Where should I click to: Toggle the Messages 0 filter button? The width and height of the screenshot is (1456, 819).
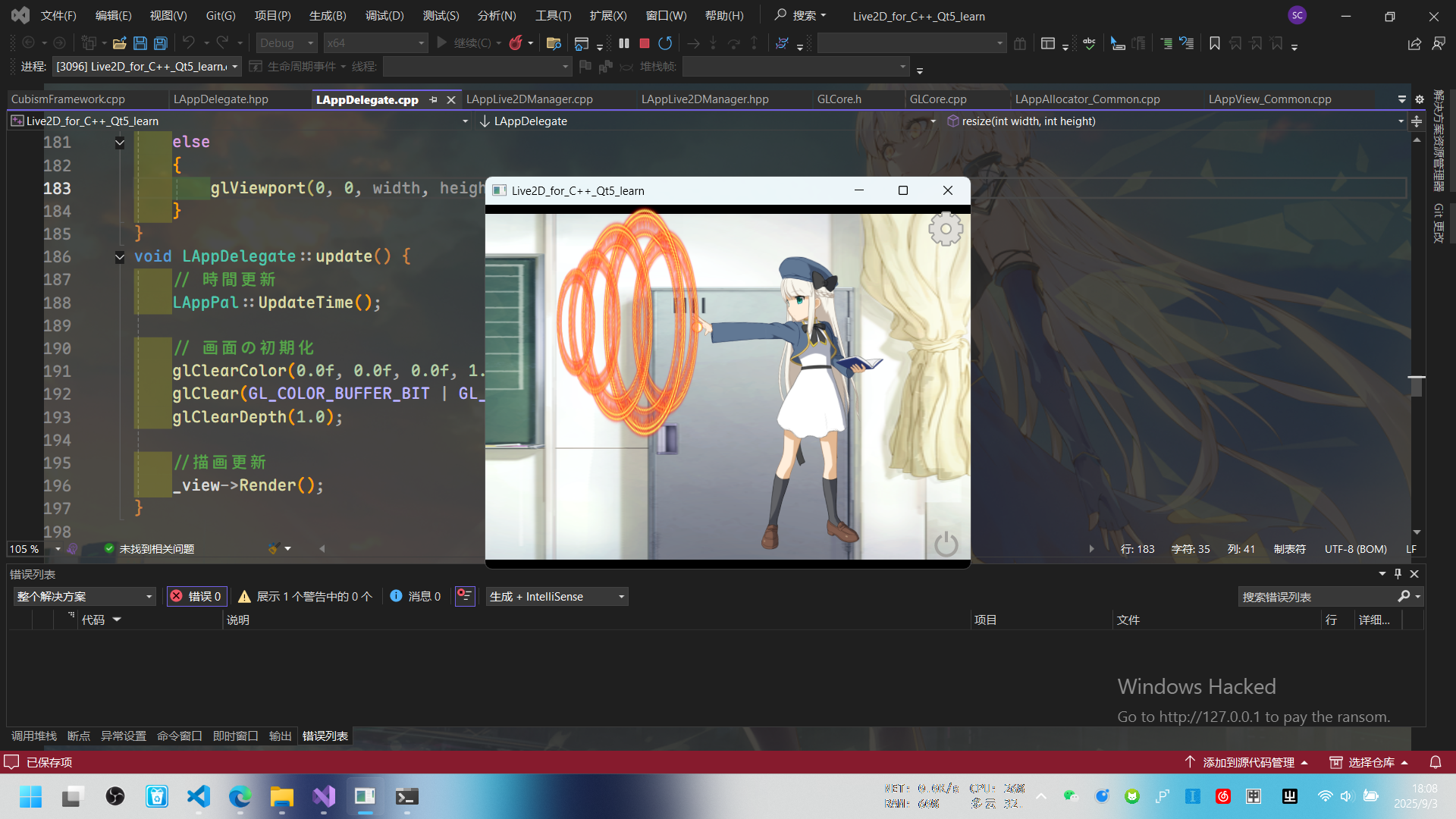416,597
